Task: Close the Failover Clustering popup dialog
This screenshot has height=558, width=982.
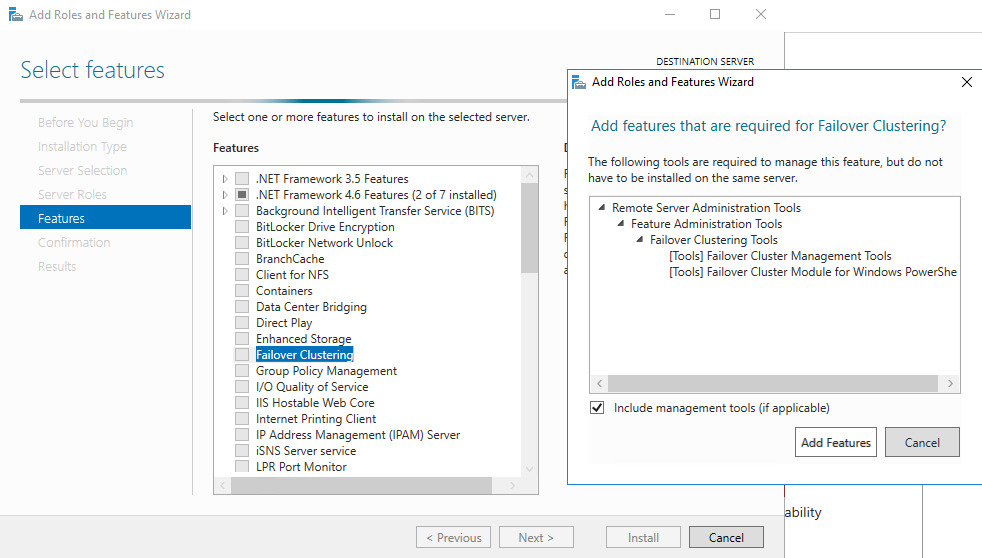Action: [x=966, y=82]
